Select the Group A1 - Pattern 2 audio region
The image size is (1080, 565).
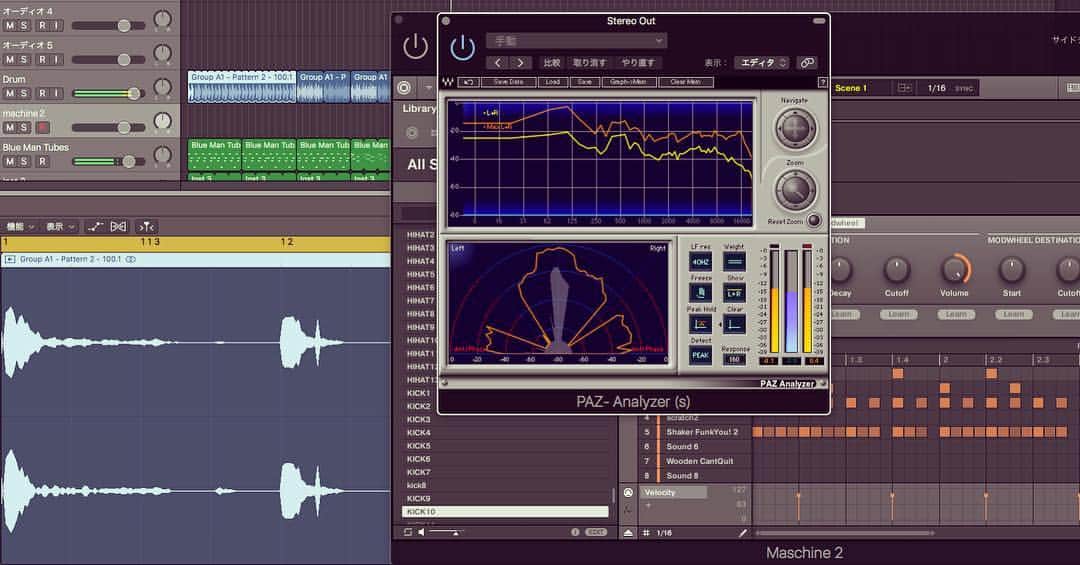[242, 87]
